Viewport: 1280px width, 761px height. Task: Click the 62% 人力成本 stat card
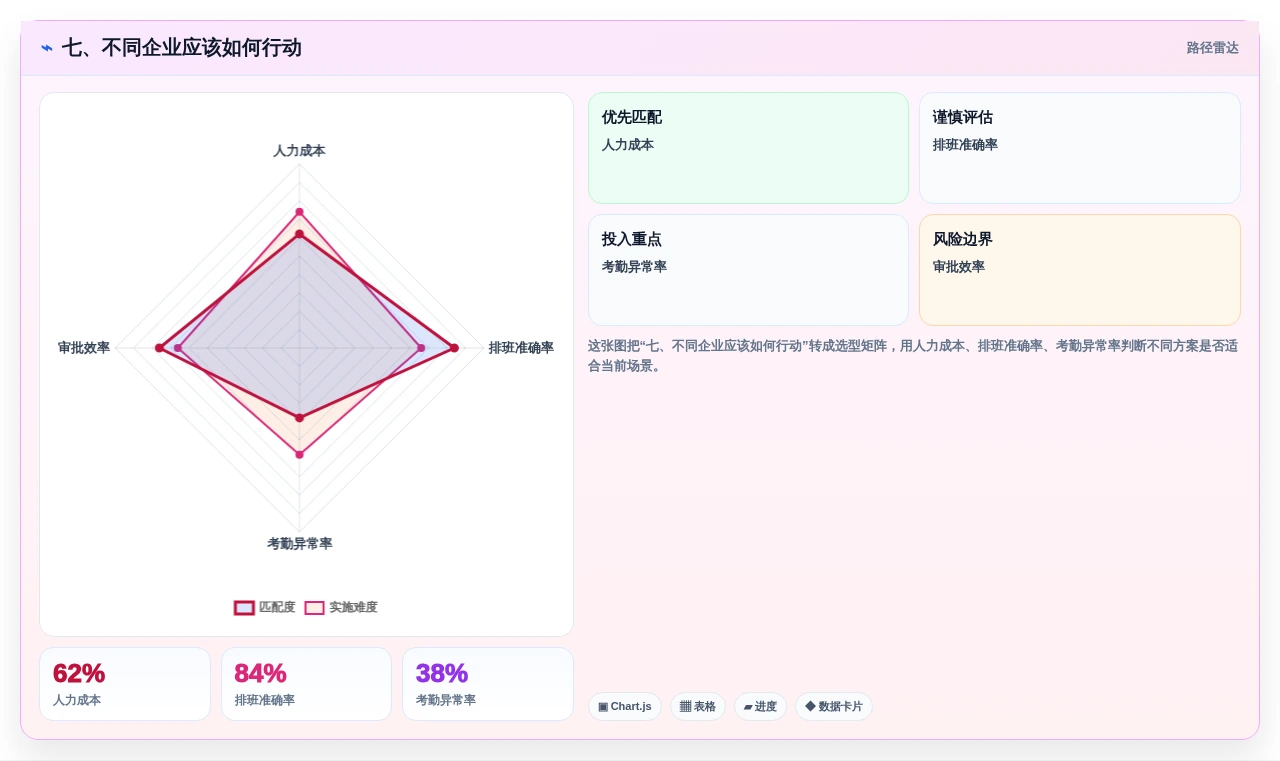(x=125, y=684)
